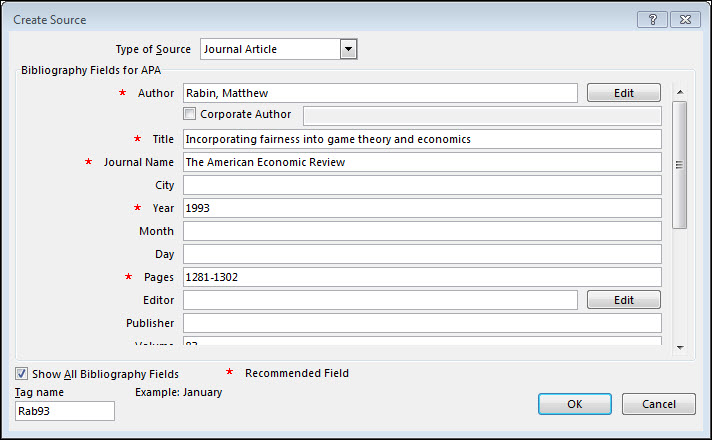Click the Author field with Rabin, Matthew
This screenshot has height=440, width=712.
381,93
